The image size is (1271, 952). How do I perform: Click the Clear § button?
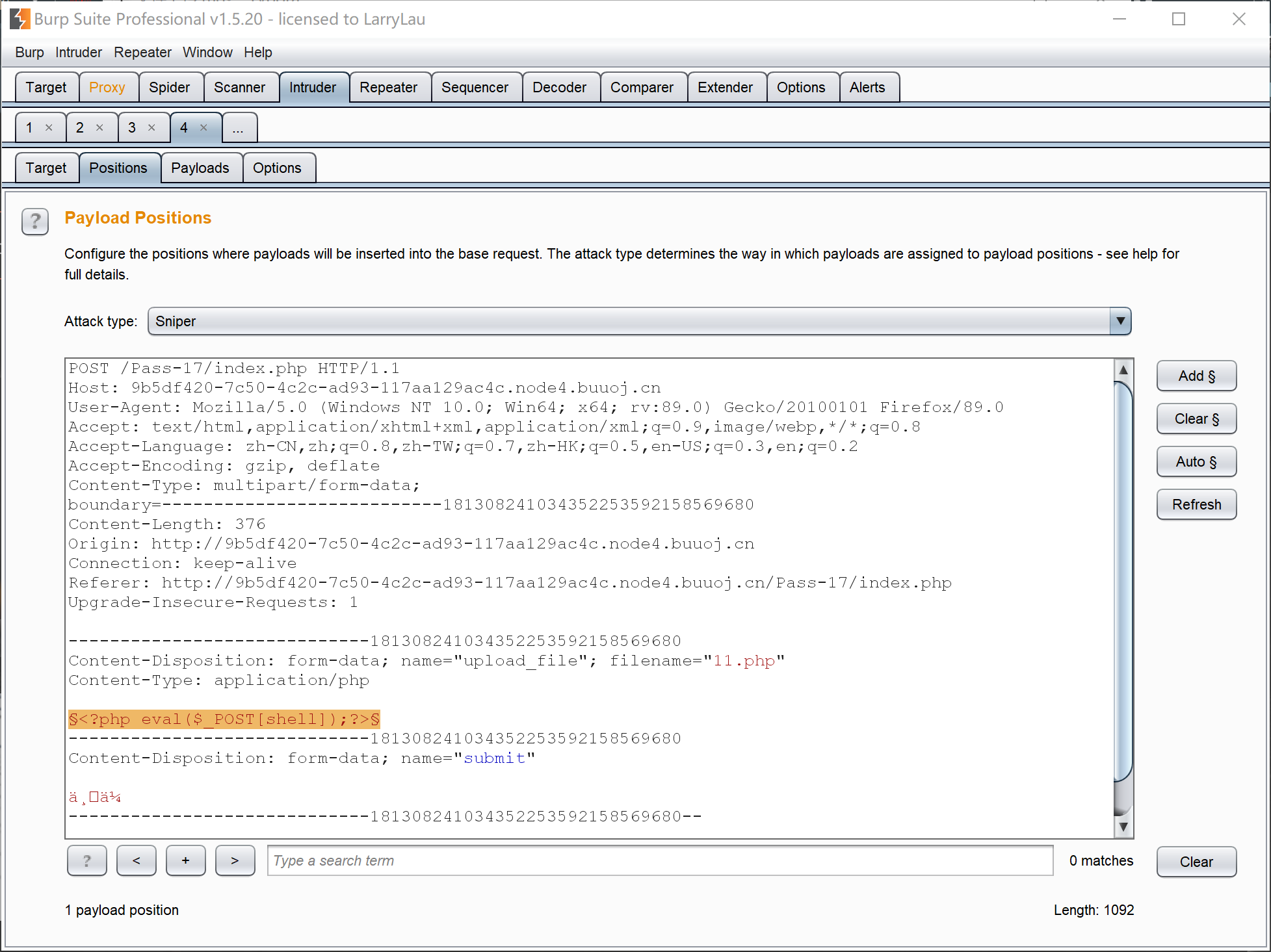coord(1197,418)
